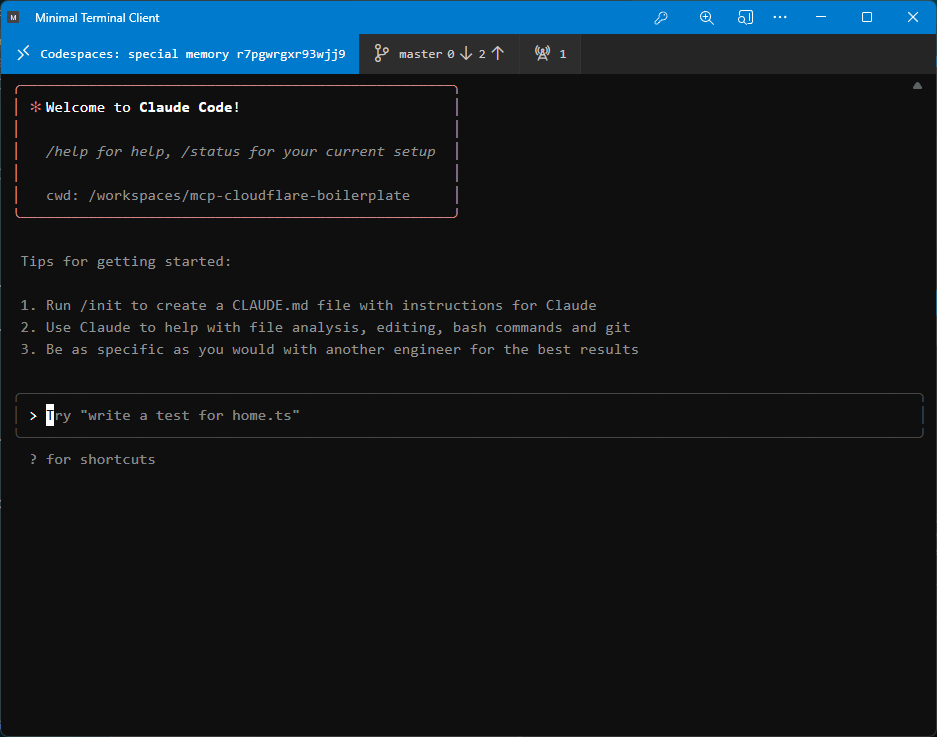Screen dimensions: 937x737
Task: Open the master git branch status item
Action: click(439, 54)
